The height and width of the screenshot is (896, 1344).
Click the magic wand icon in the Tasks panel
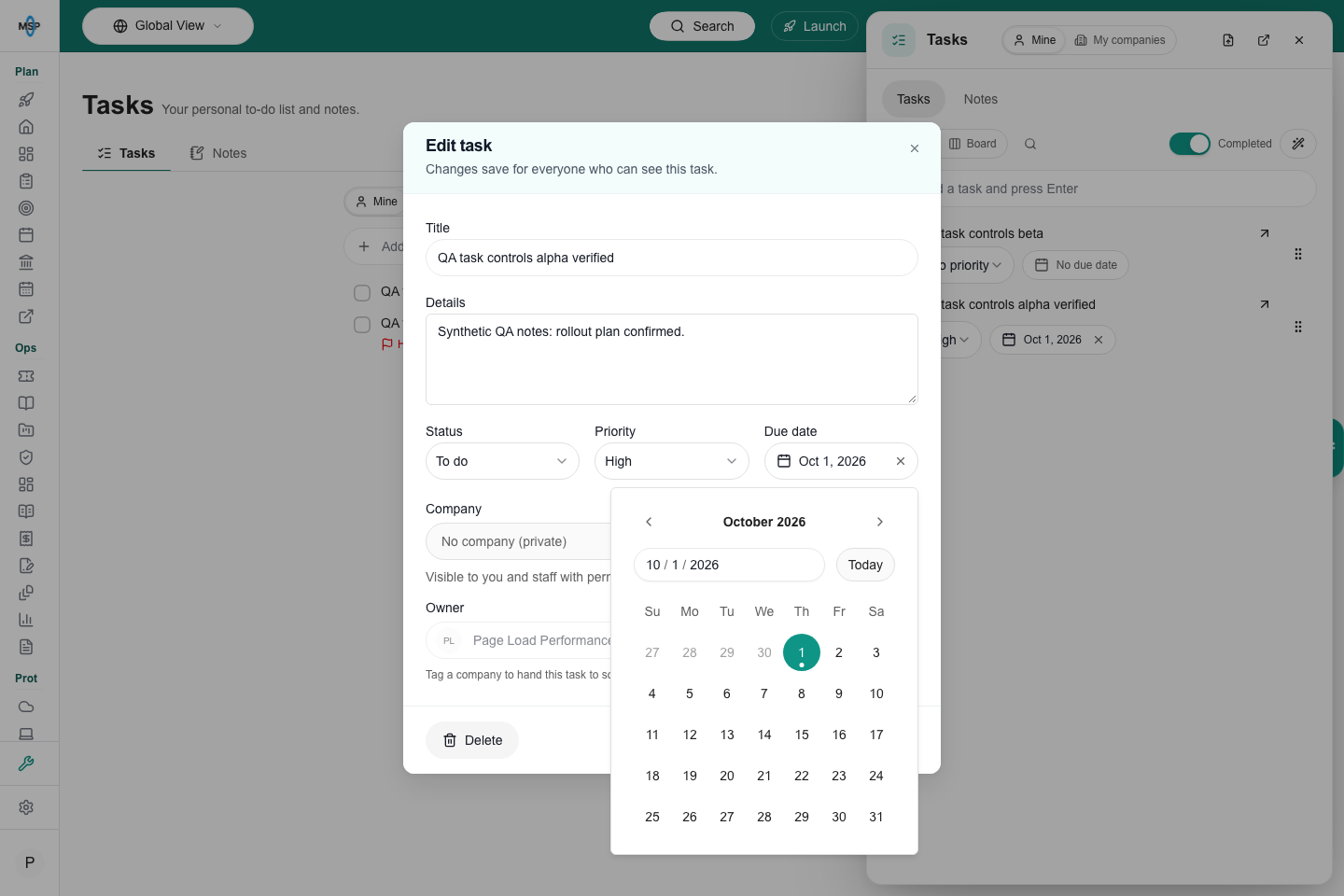click(x=1298, y=144)
